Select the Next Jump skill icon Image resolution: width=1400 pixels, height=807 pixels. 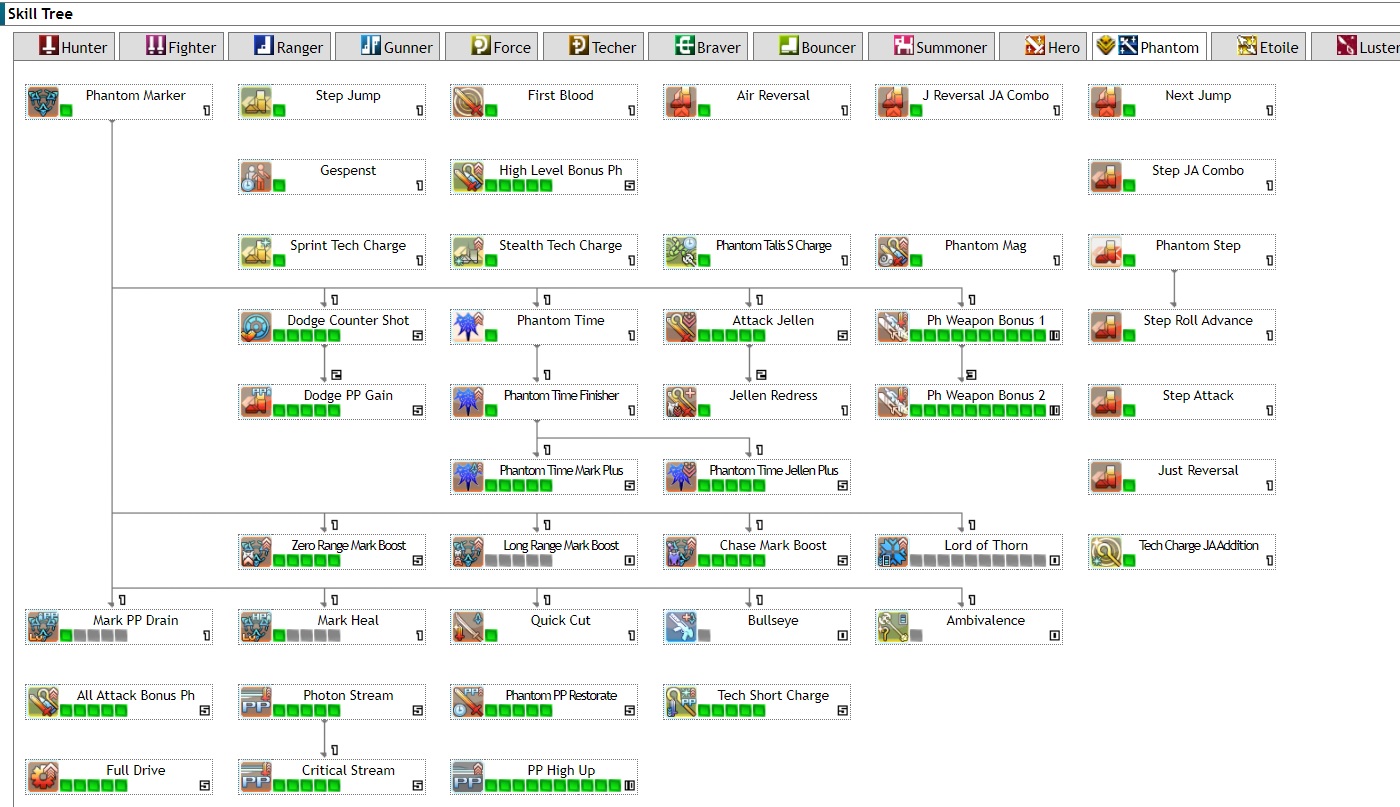1106,102
